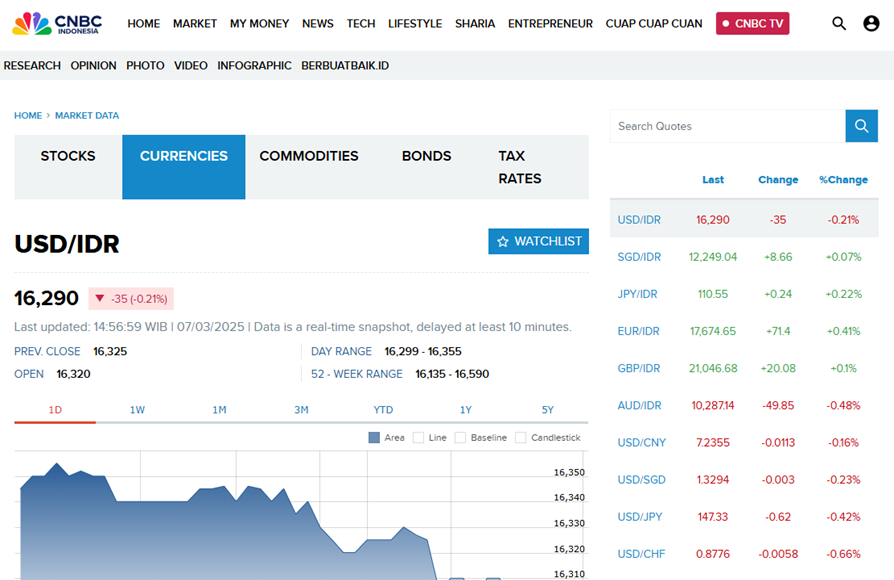Sort the quotes by %Change column
Viewport: 894px width, 580px height.
(x=843, y=180)
